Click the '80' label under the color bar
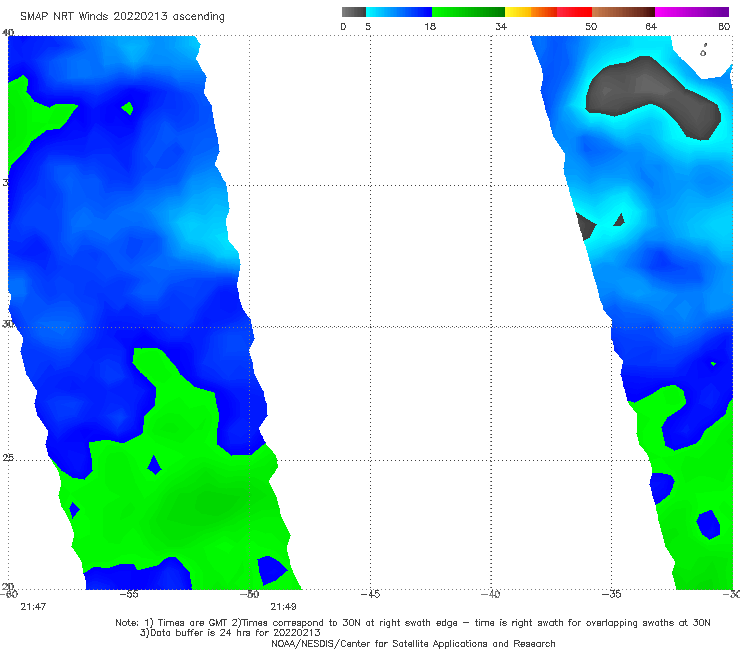Screen dimensions: 740x650 click(724, 26)
